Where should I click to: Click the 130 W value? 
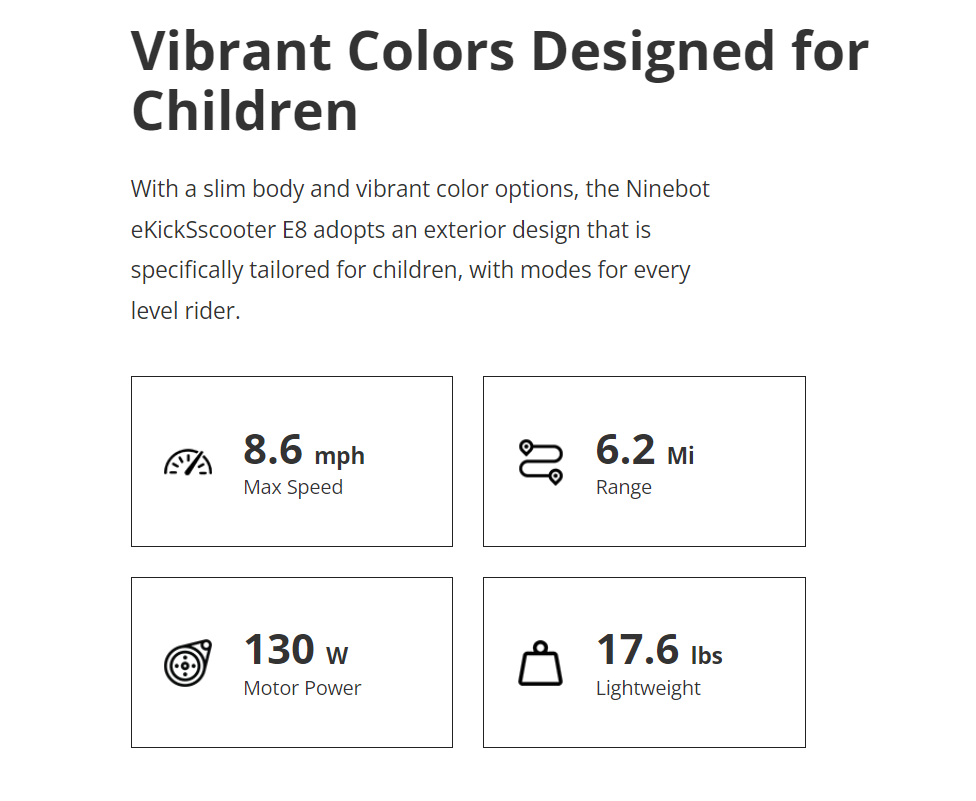click(280, 650)
